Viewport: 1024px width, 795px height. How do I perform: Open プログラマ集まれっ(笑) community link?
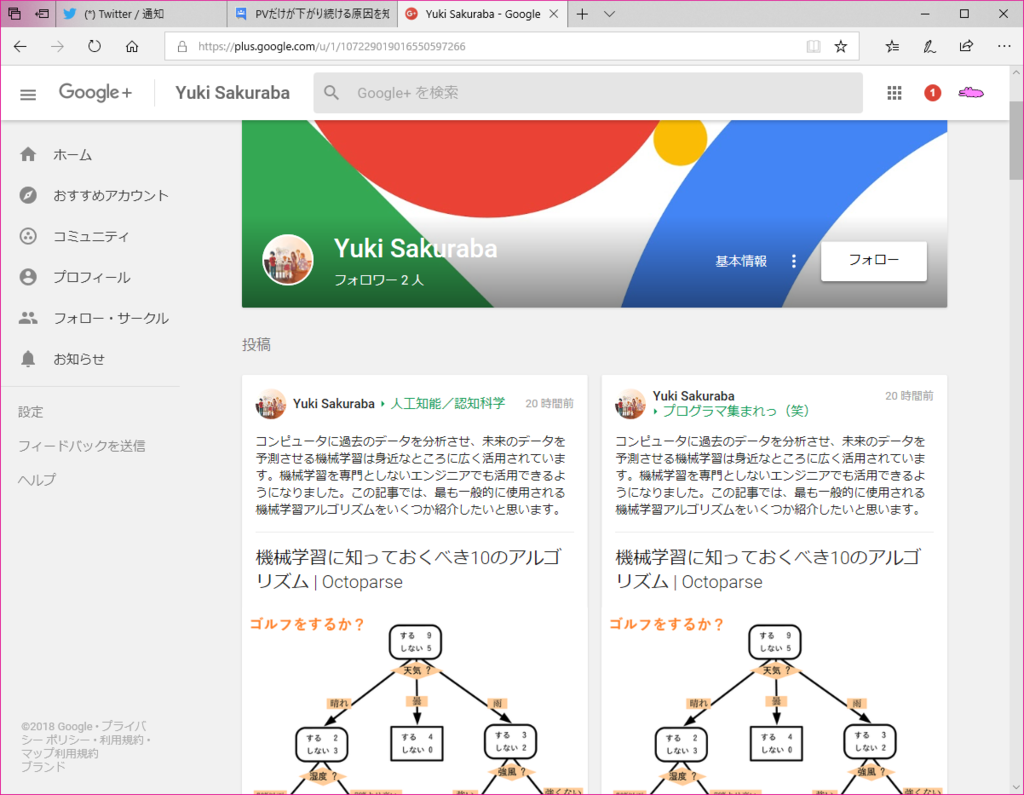click(736, 411)
